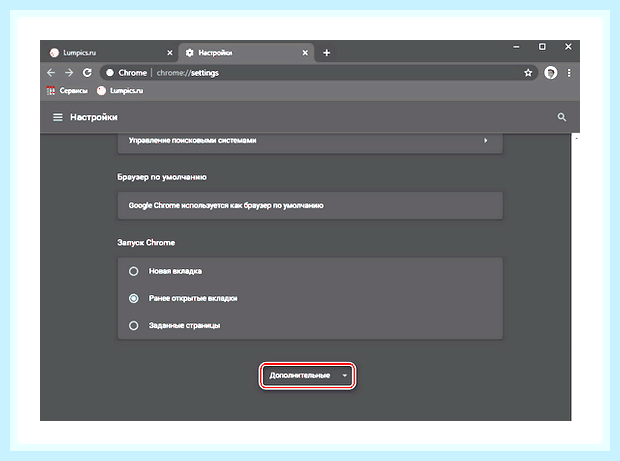Reload the page with the refresh icon
620x461 pixels.
coord(87,73)
